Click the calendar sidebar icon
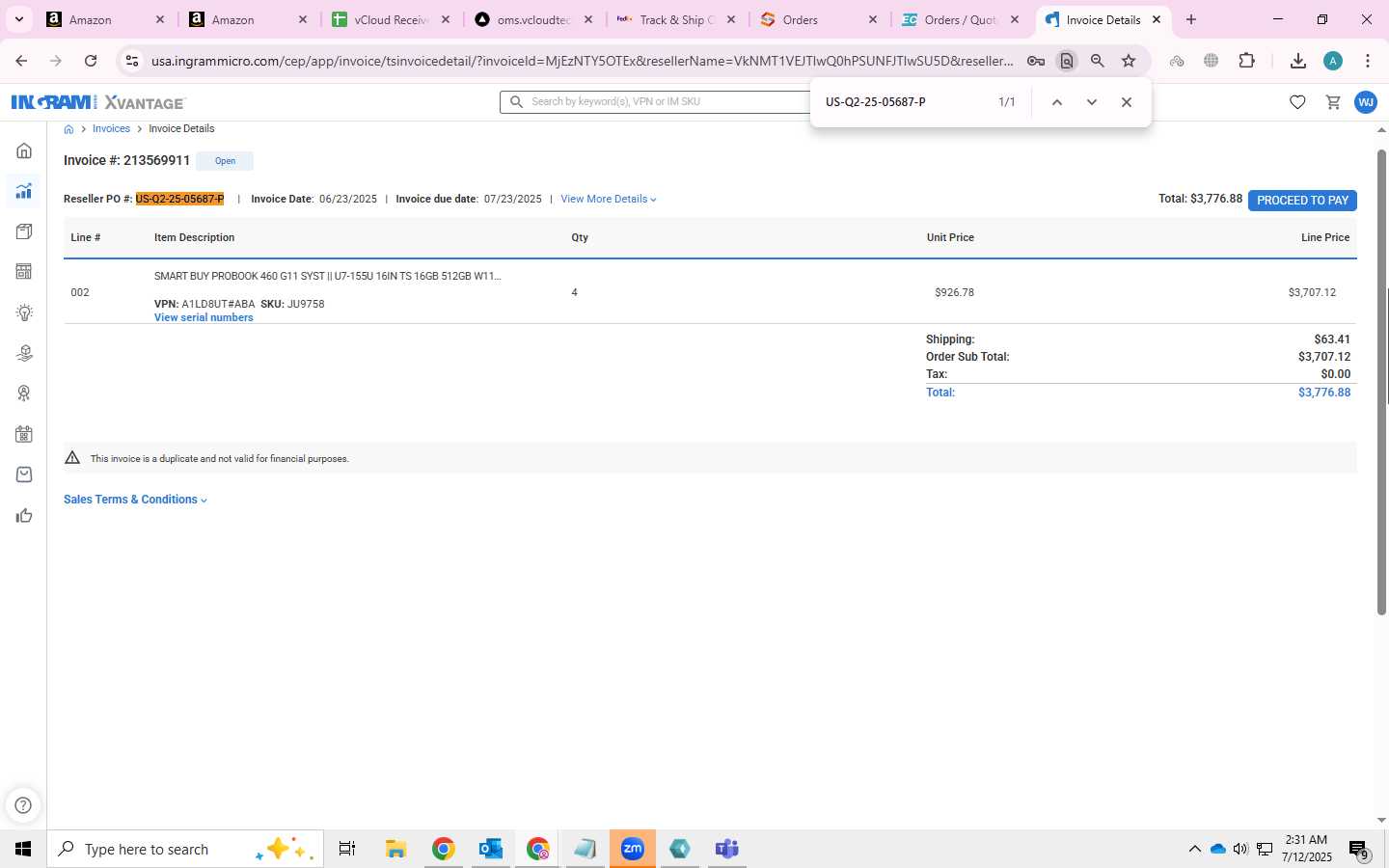This screenshot has width=1389, height=868. [x=24, y=434]
